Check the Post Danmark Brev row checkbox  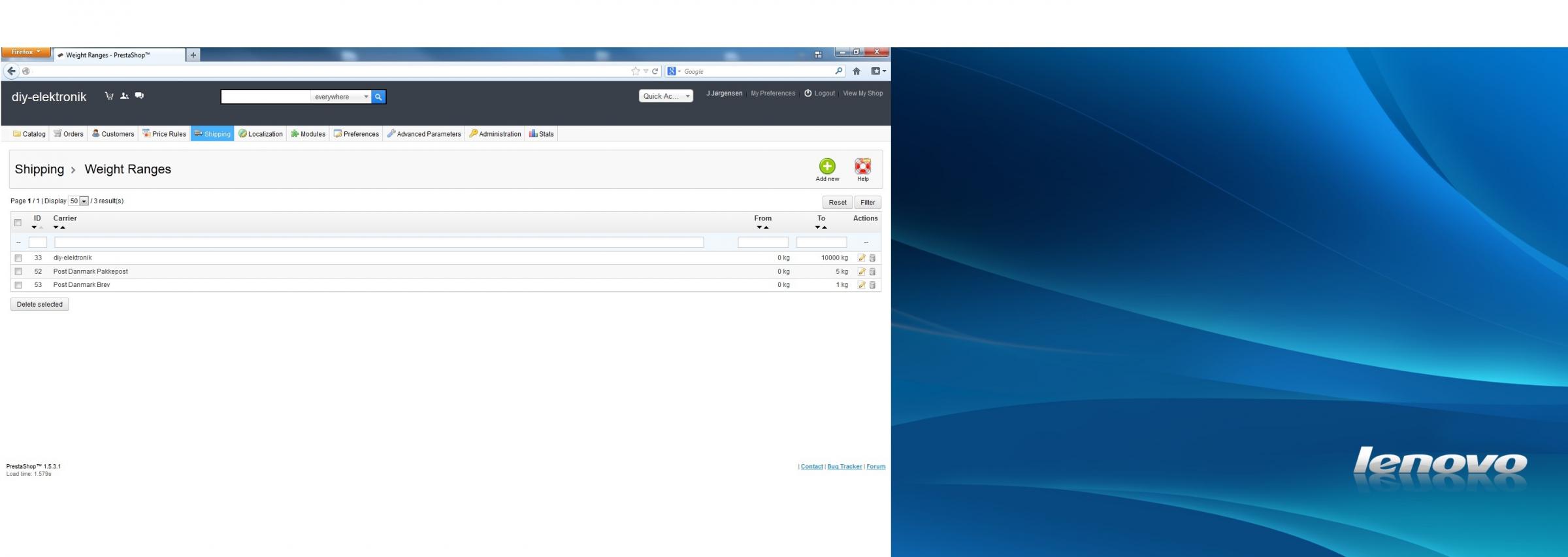pyautogui.click(x=18, y=285)
